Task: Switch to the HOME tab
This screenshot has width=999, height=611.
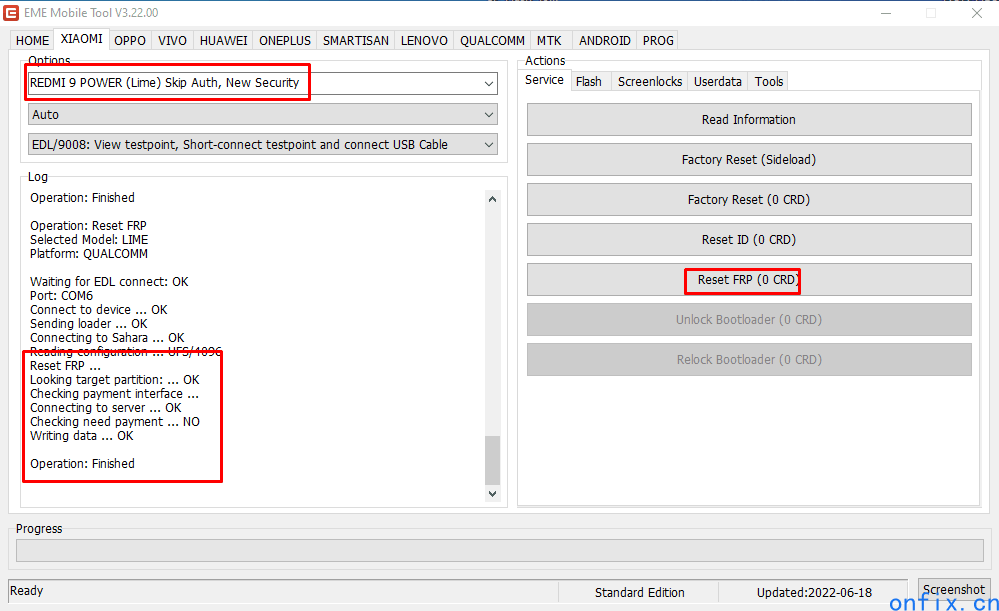Action: tap(32, 41)
